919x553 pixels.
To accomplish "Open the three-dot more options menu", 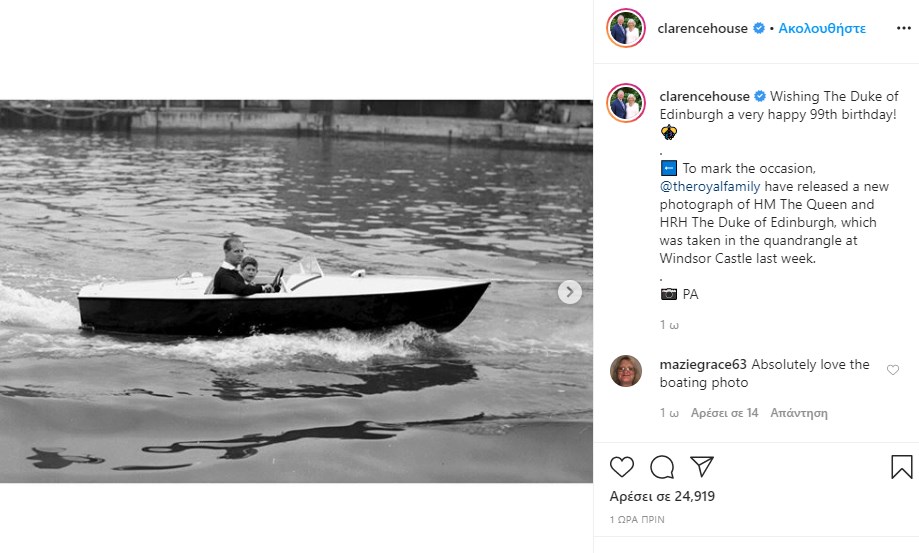I will tap(903, 28).
